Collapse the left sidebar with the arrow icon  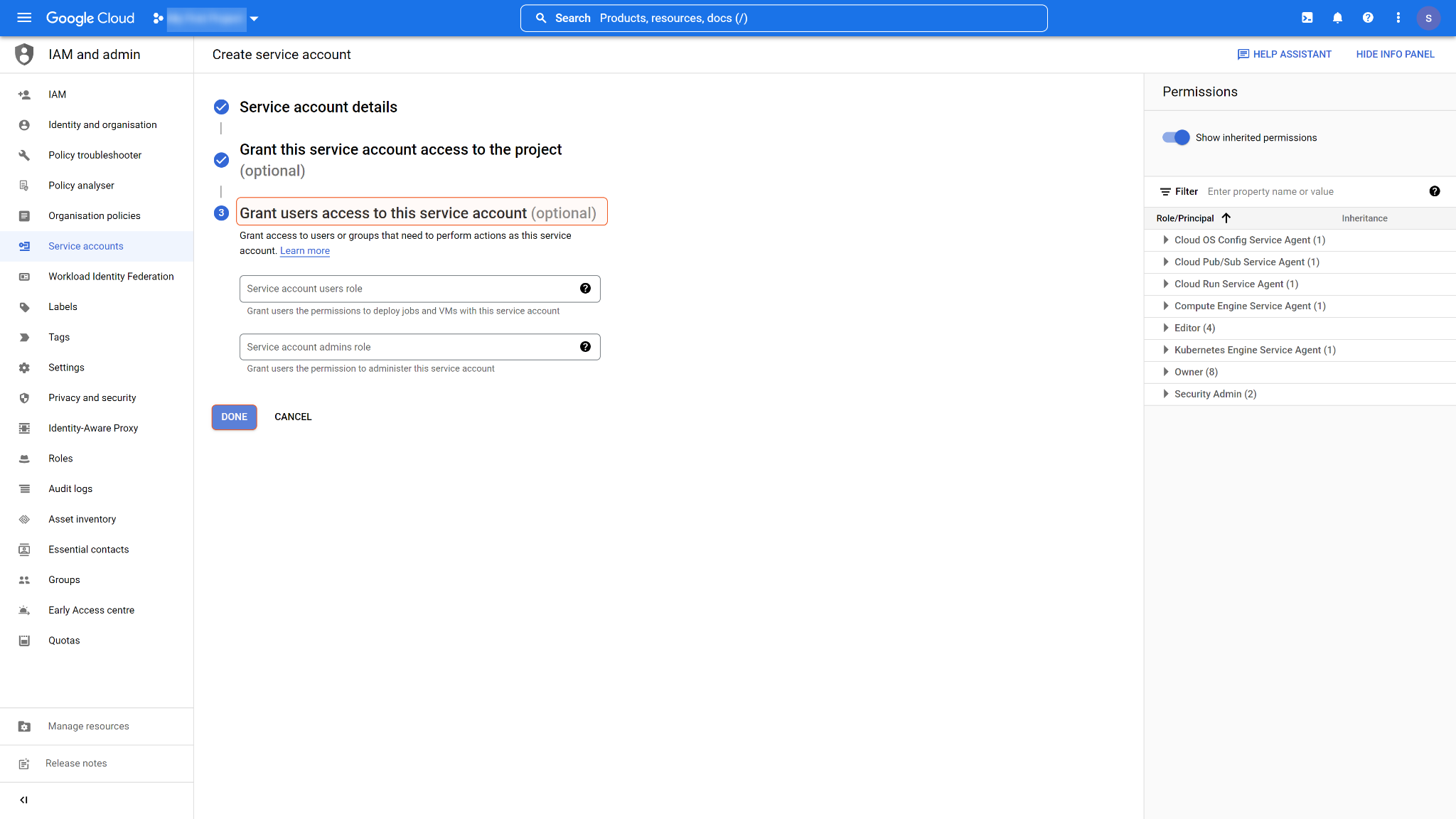[x=23, y=800]
